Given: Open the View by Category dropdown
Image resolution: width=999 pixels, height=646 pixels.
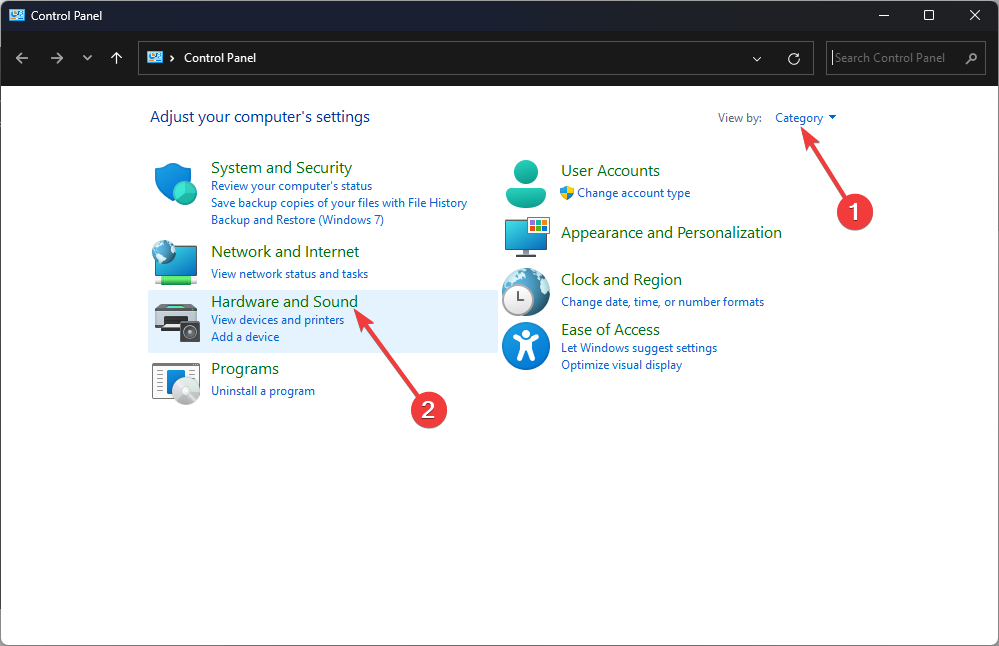Looking at the screenshot, I should click(805, 118).
